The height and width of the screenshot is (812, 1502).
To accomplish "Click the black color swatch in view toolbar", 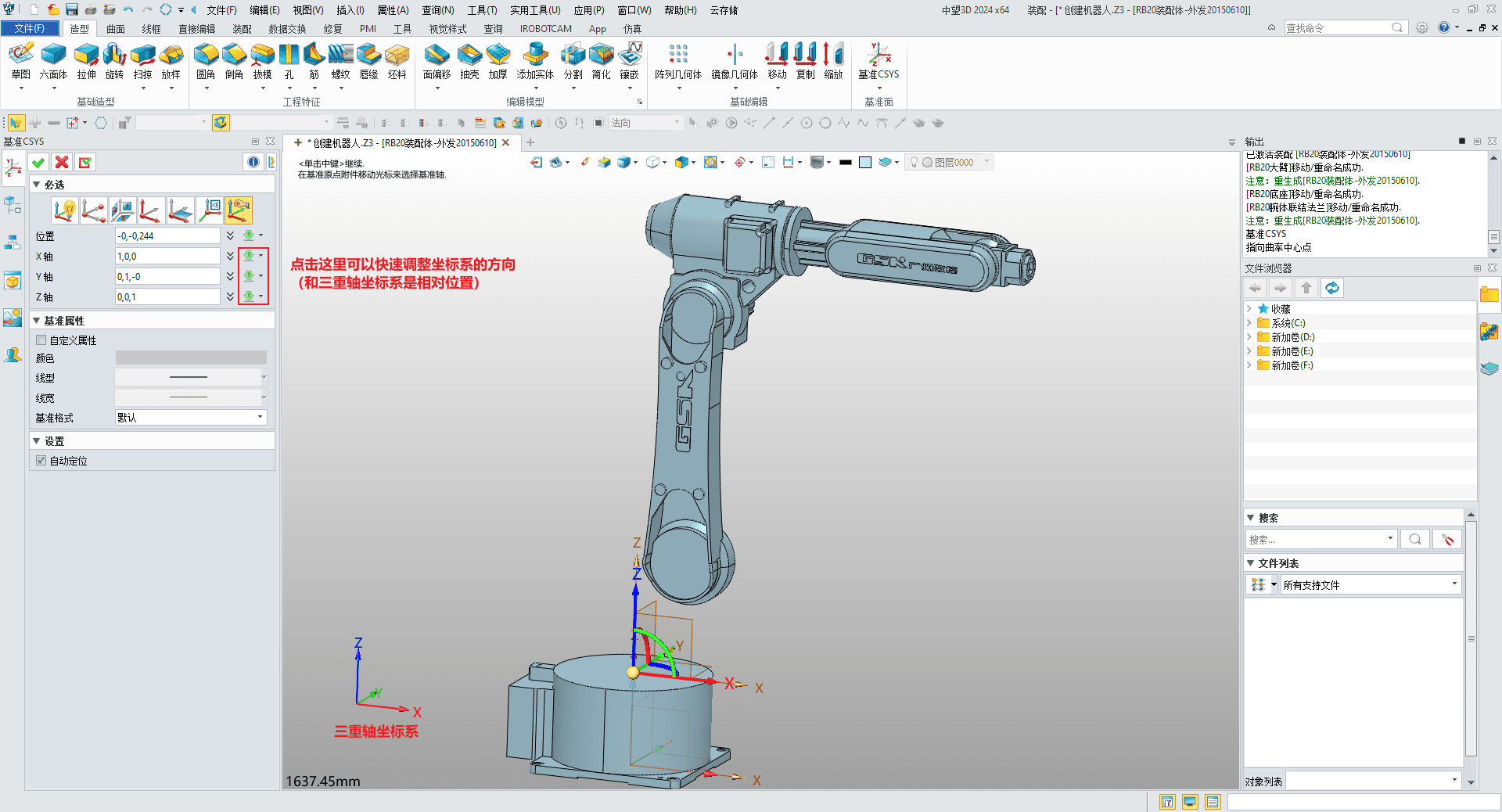I will tap(845, 162).
